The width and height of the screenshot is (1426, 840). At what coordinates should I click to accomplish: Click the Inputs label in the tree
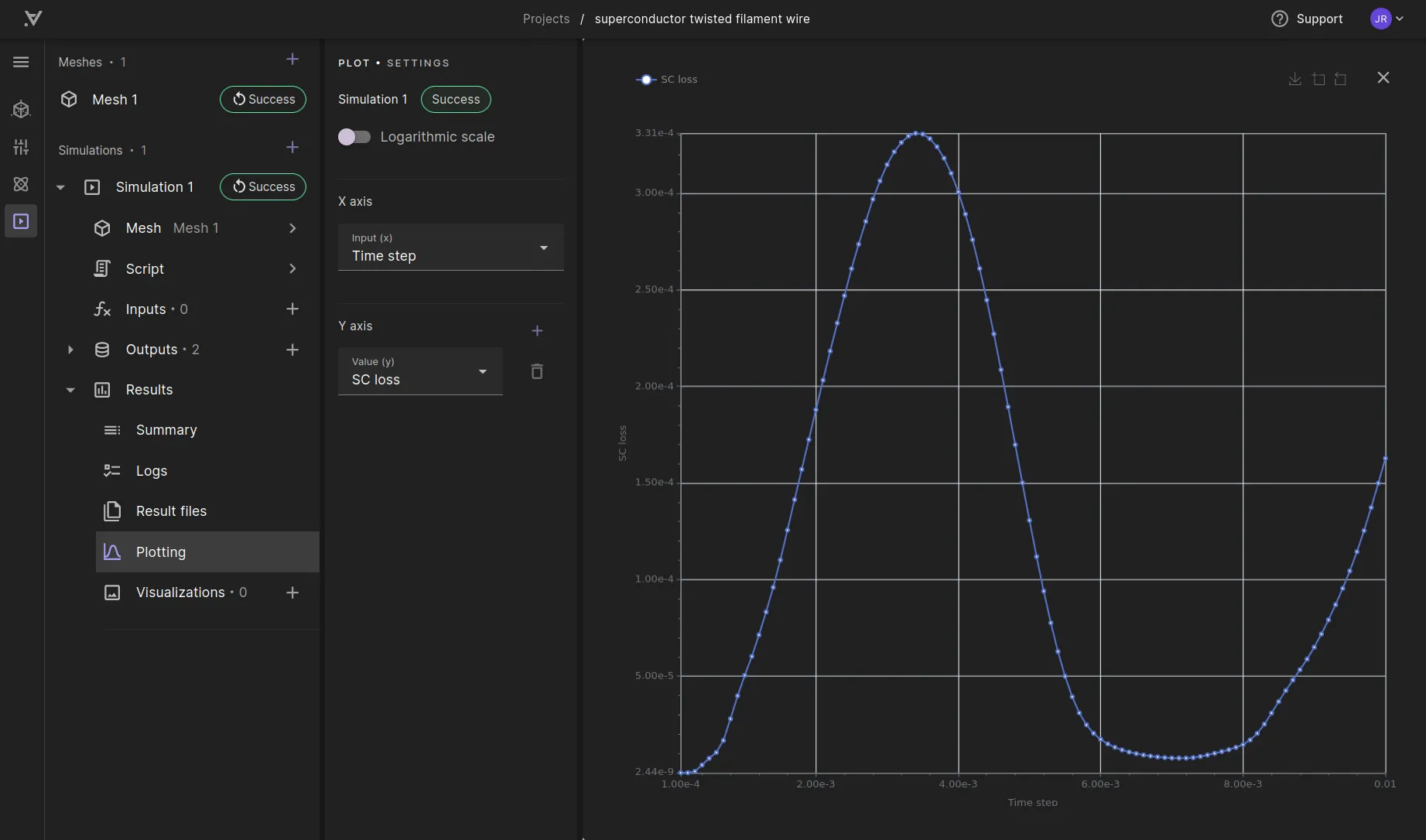146,309
